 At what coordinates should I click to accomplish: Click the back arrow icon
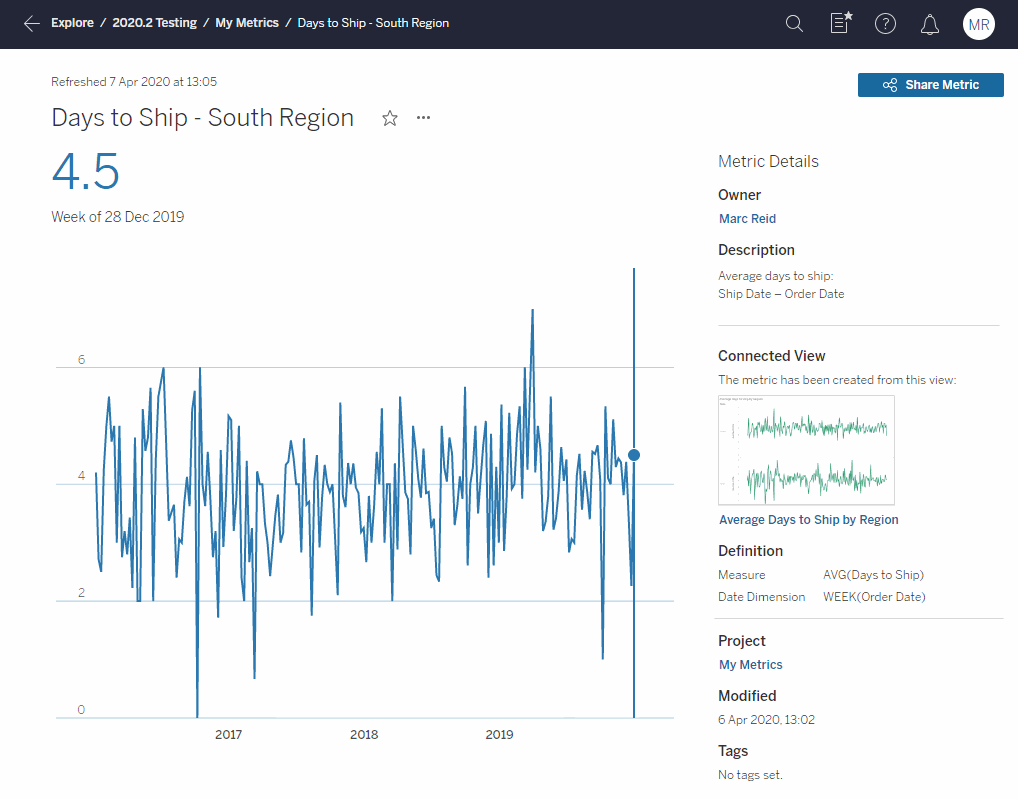coord(32,24)
